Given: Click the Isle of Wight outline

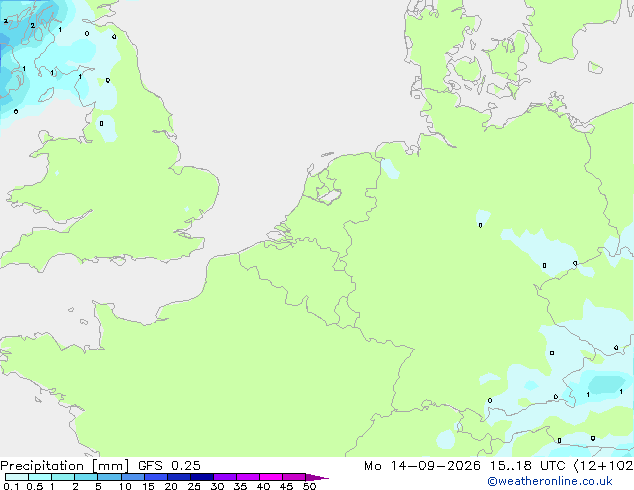Looking at the screenshot, I should coord(118,260).
